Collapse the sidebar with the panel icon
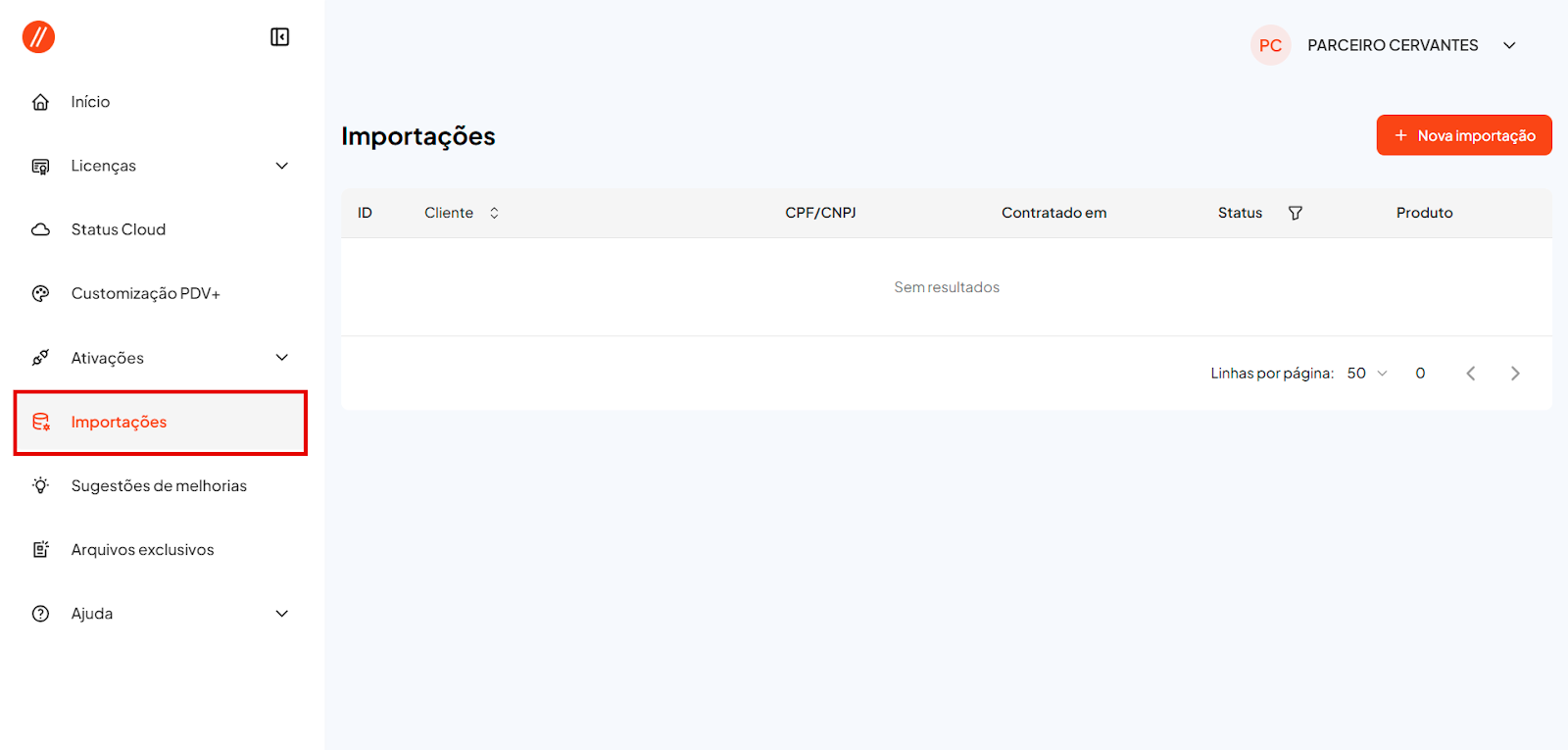Viewport: 1568px width, 750px height. click(279, 37)
